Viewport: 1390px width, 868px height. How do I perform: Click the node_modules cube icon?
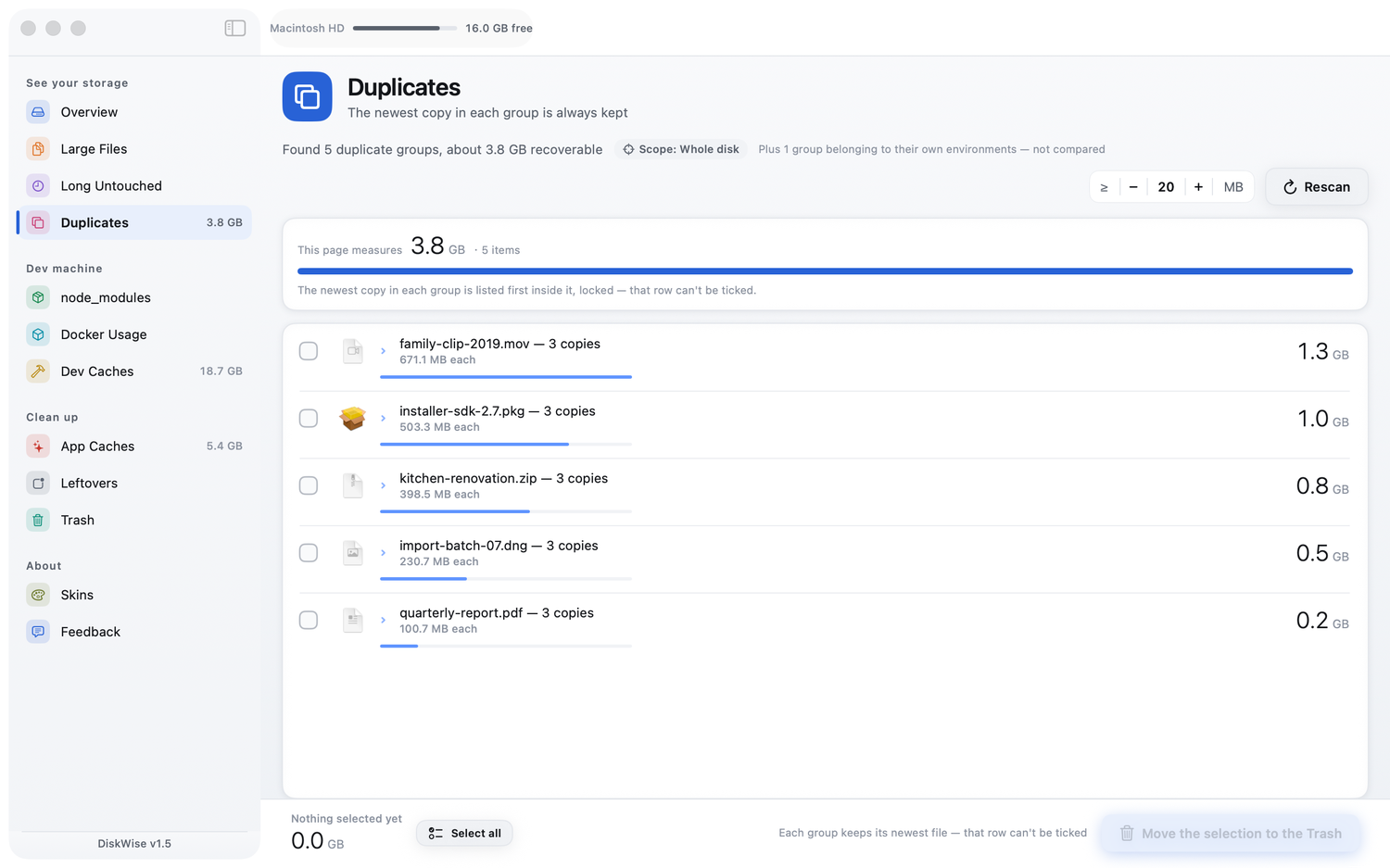pos(38,297)
